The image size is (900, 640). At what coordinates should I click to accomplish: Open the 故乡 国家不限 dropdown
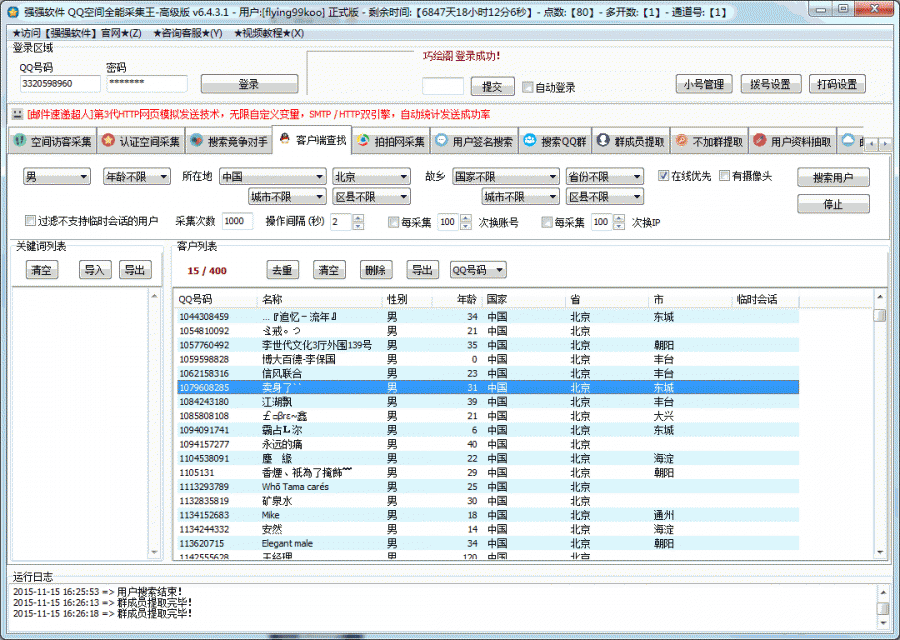tap(506, 176)
